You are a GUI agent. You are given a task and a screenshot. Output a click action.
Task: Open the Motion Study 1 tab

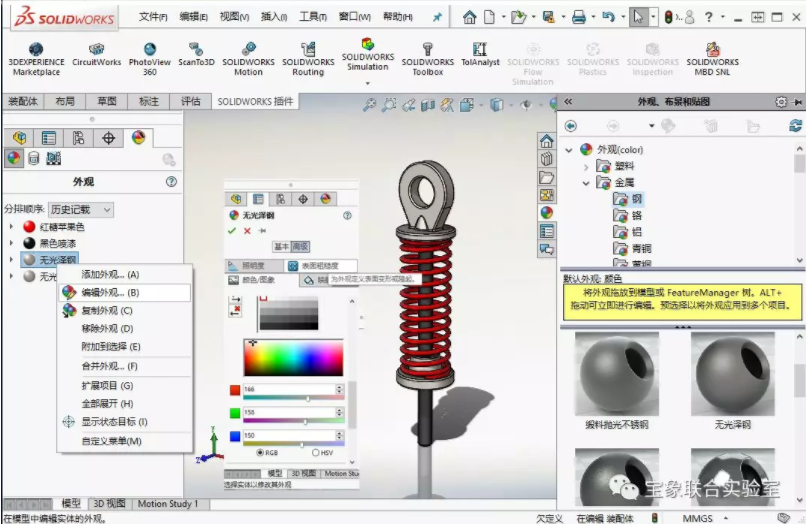pos(168,503)
